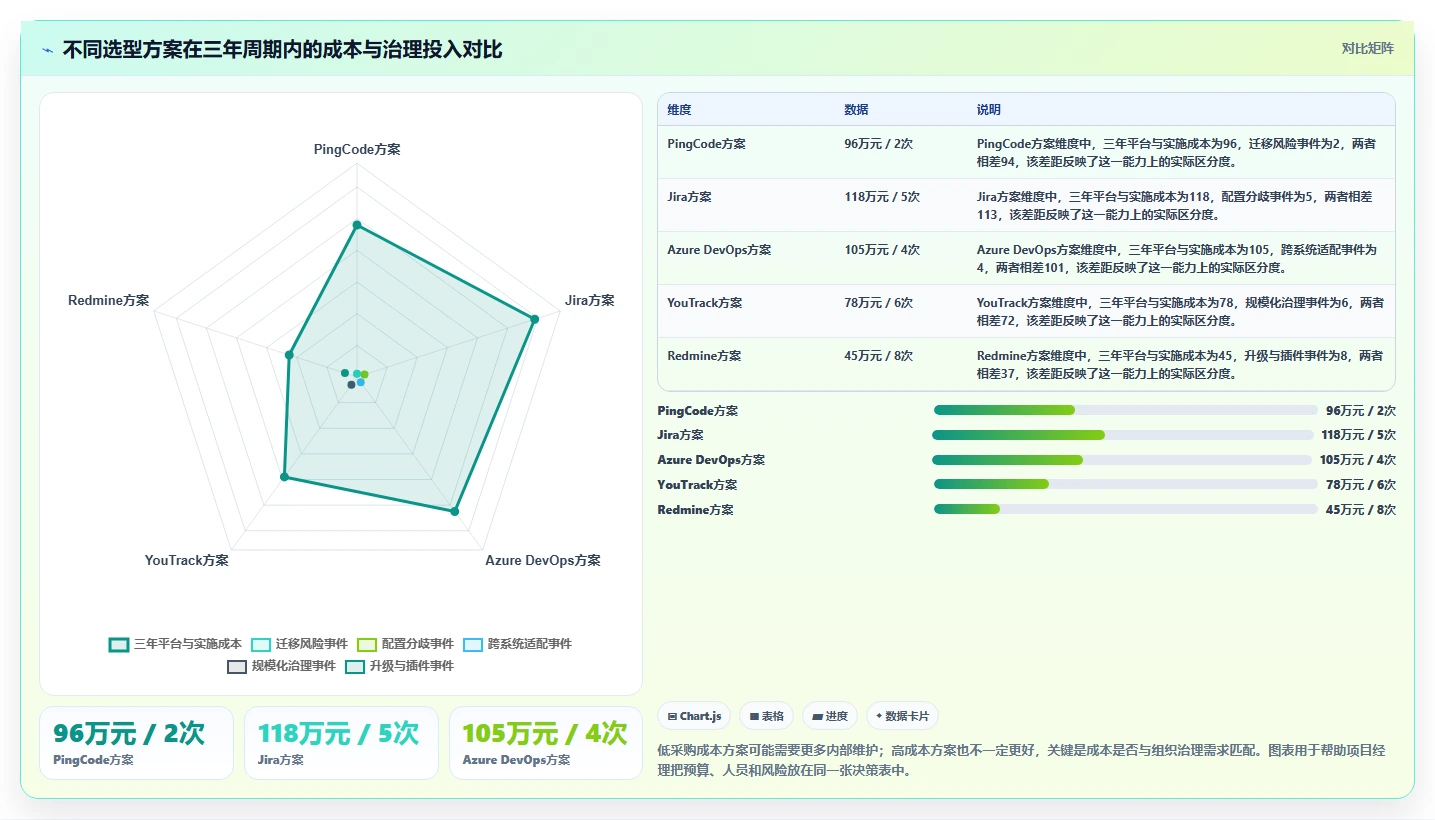Toggle the 升级与插件事件 legend item
This screenshot has width=1435, height=820.
pyautogui.click(x=399, y=666)
